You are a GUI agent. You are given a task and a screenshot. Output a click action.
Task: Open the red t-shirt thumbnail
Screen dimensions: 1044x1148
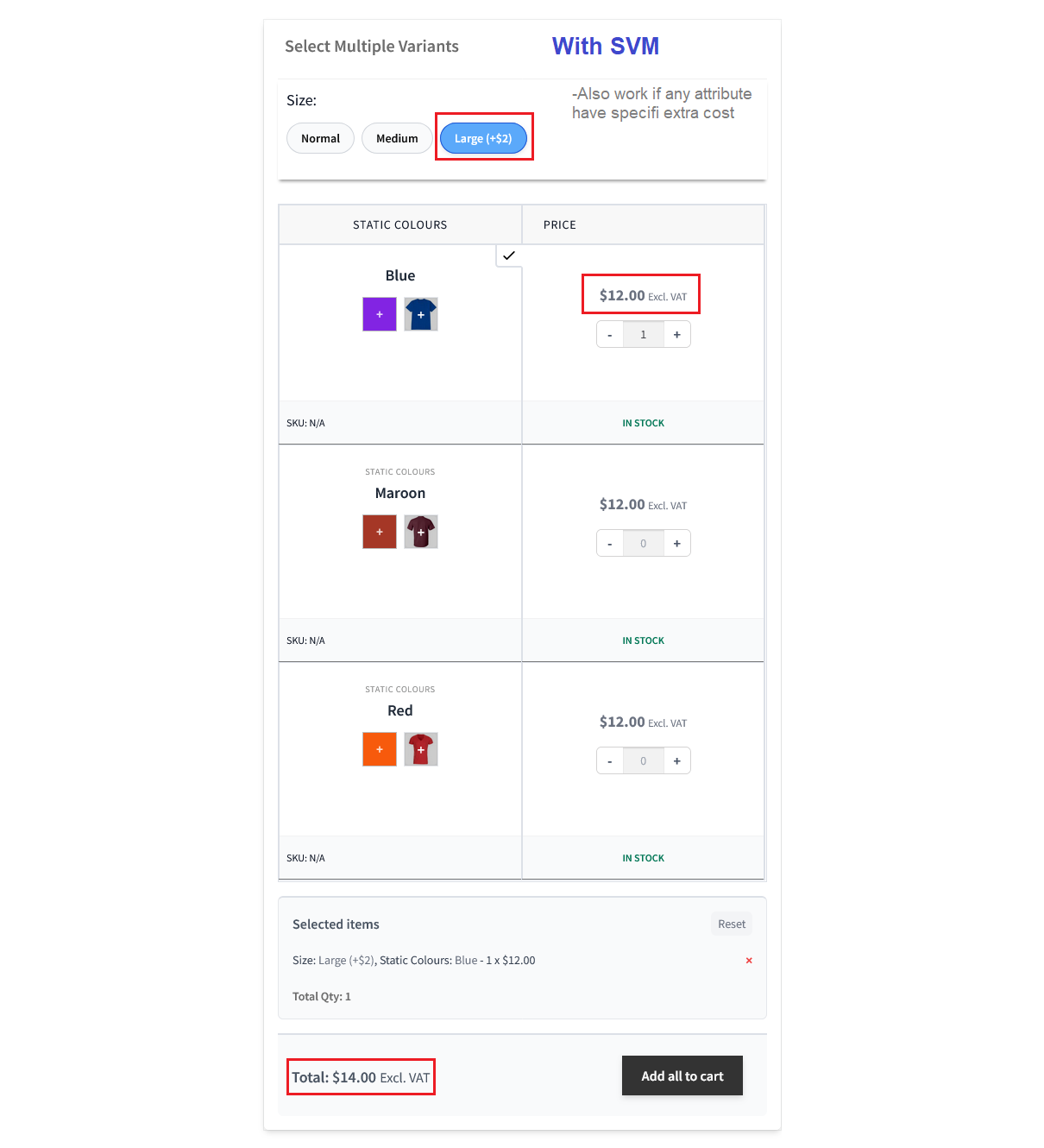(421, 749)
